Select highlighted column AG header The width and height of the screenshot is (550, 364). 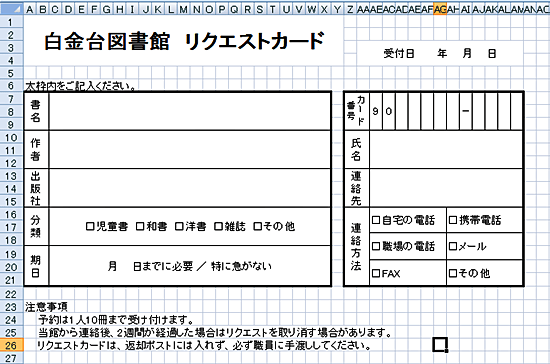point(440,9)
